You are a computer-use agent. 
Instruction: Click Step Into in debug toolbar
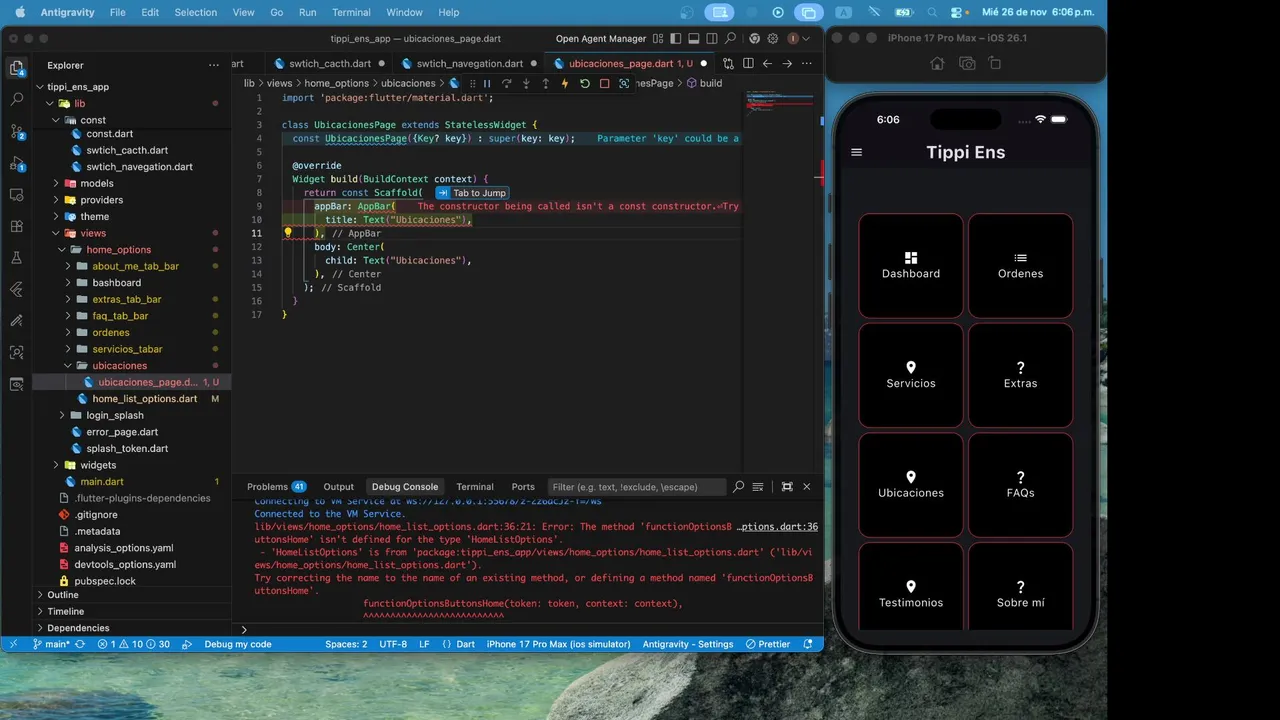pos(526,84)
